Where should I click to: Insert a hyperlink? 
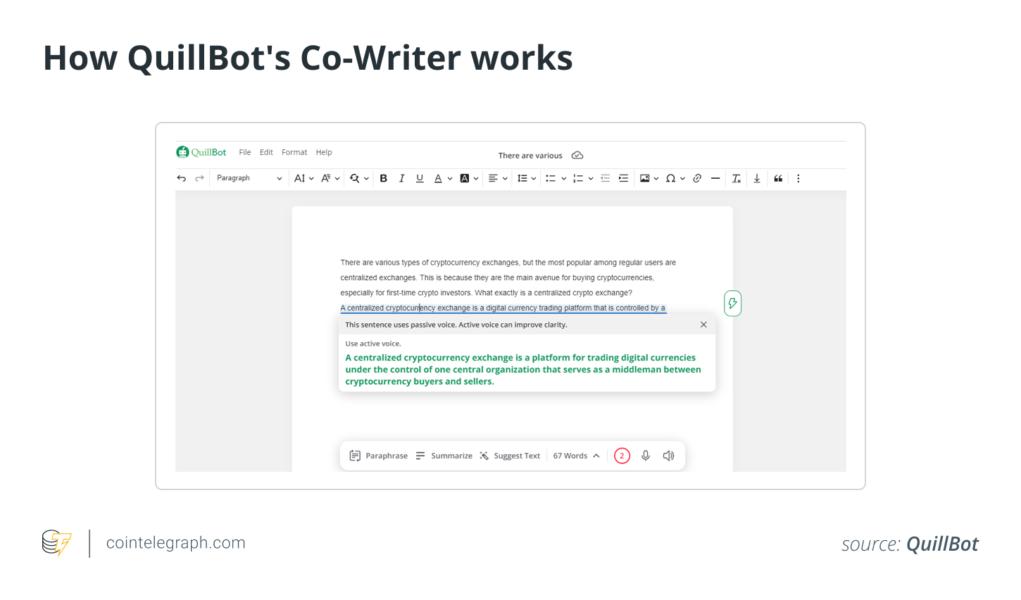697,179
